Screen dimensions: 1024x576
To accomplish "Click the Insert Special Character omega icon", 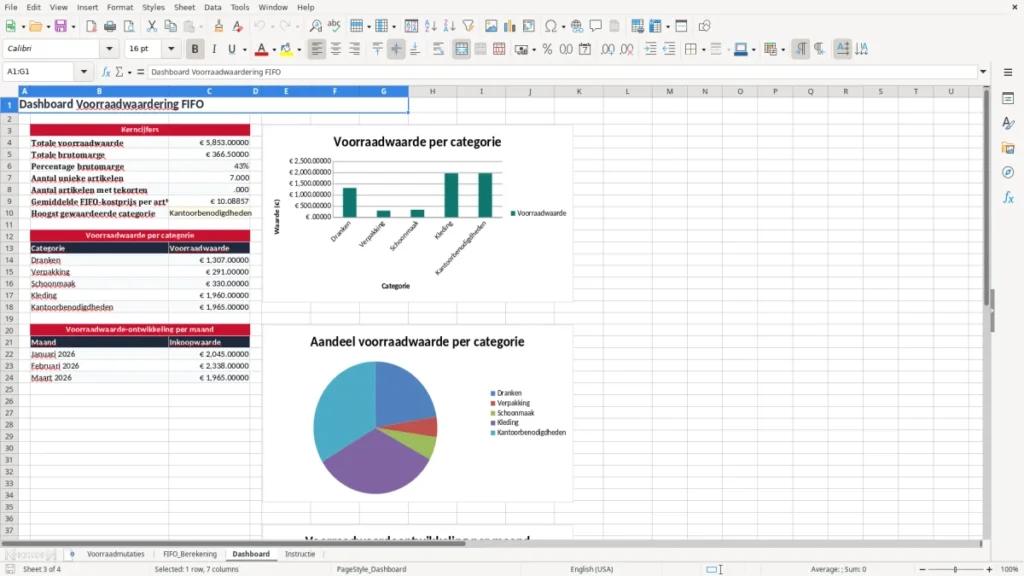I will (551, 26).
